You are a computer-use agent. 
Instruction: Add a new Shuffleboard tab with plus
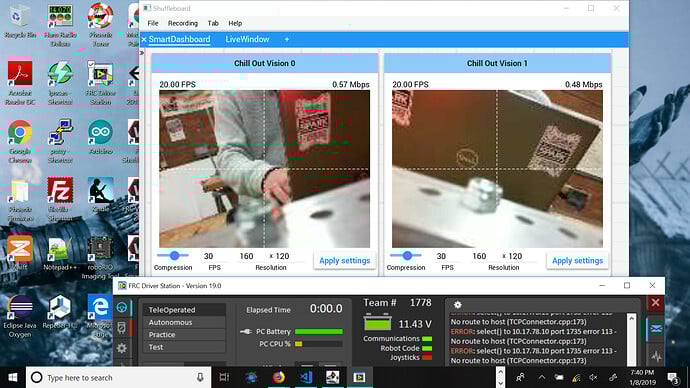coord(286,40)
